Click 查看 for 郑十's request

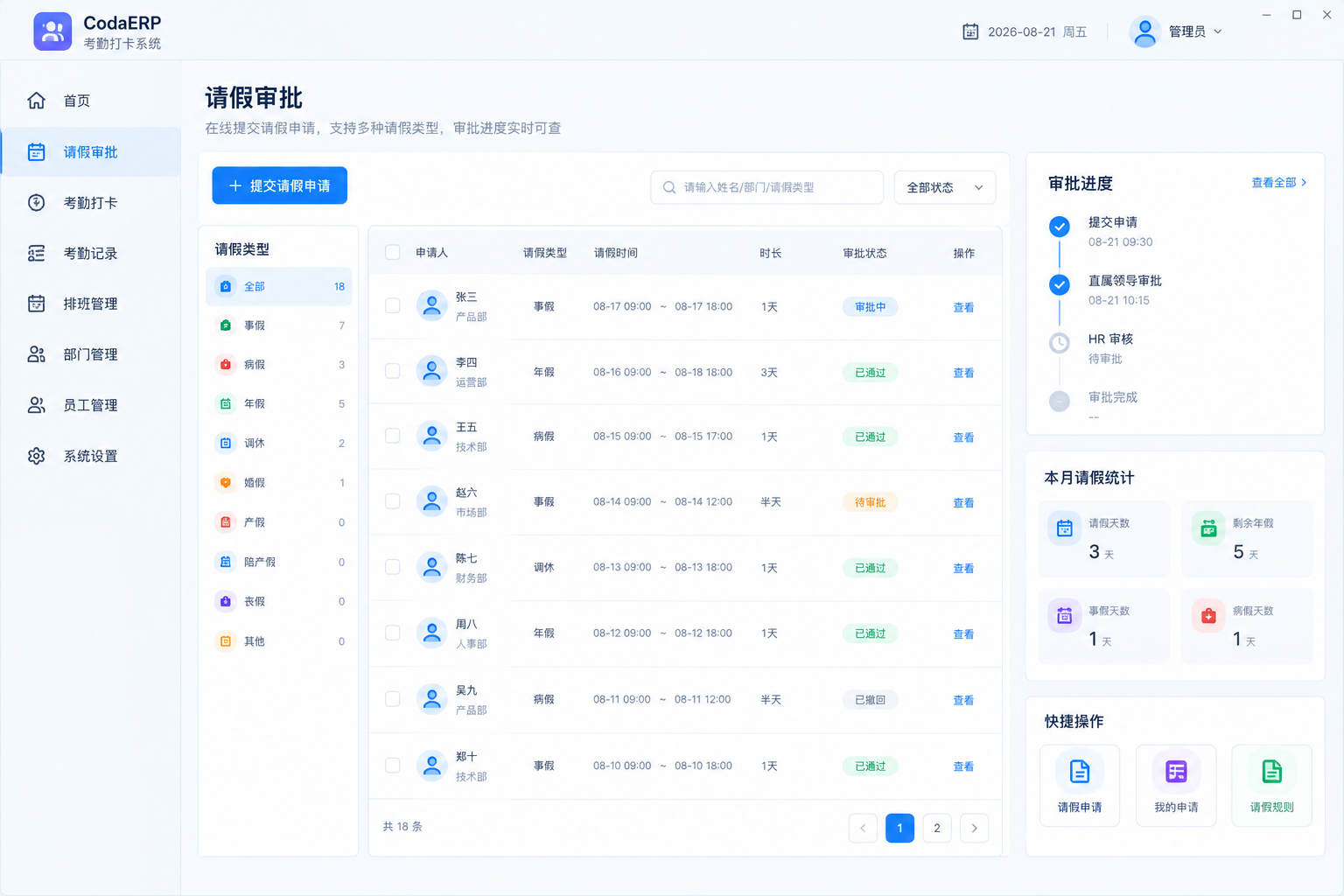(963, 766)
